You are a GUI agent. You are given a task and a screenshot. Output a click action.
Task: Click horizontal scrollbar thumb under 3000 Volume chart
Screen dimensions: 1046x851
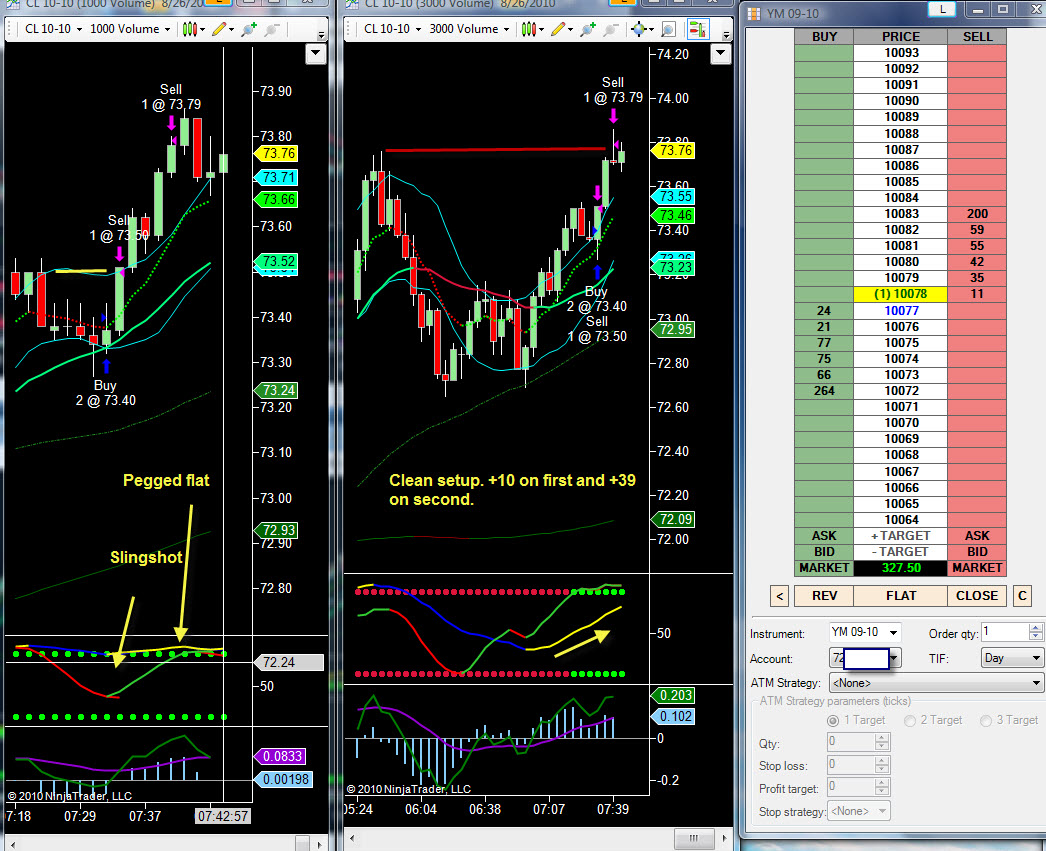pos(694,838)
